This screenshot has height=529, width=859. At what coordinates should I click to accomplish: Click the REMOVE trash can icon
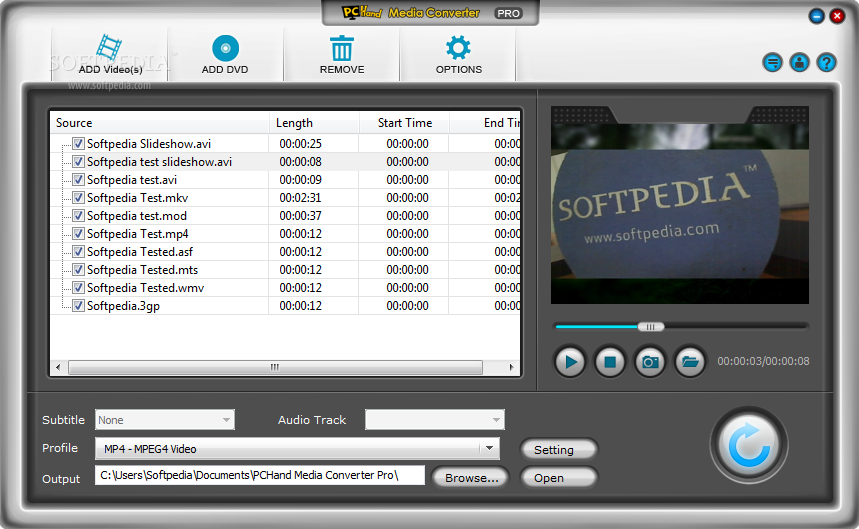coord(342,48)
